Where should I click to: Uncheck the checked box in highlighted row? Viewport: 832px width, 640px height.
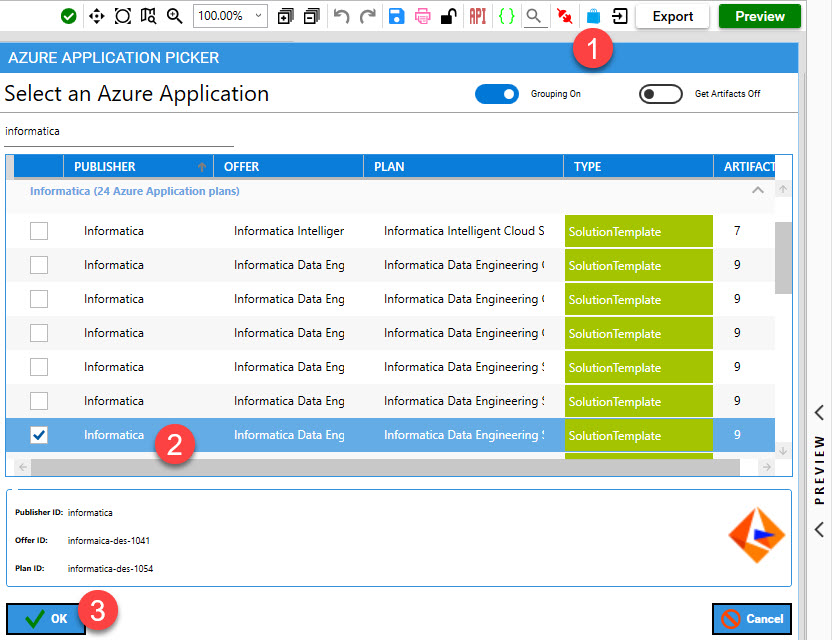click(x=39, y=435)
